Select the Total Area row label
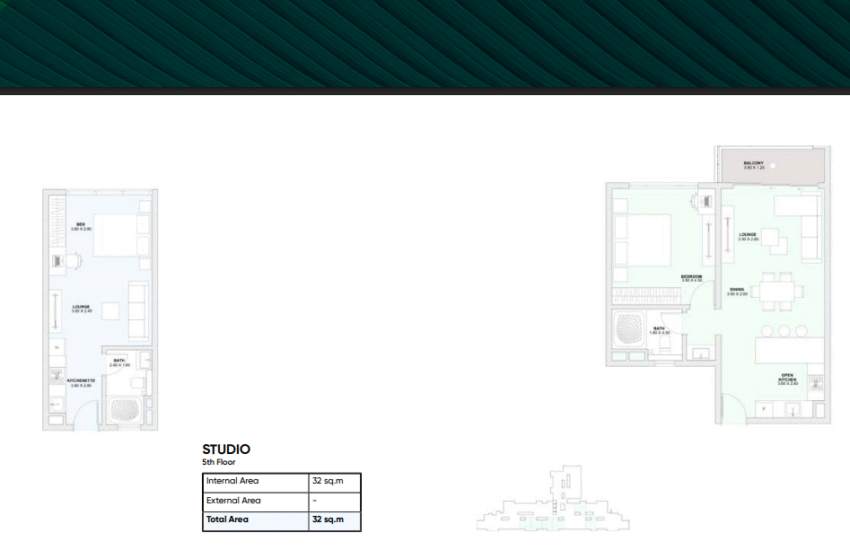850x550 pixels. click(227, 520)
